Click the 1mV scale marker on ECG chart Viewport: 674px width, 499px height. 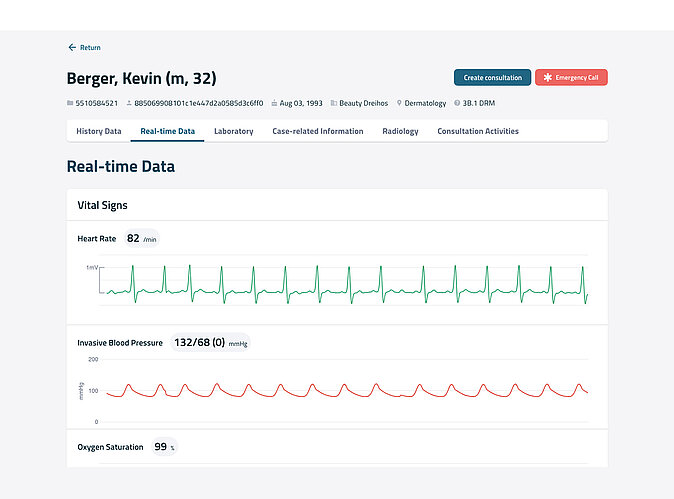point(92,267)
